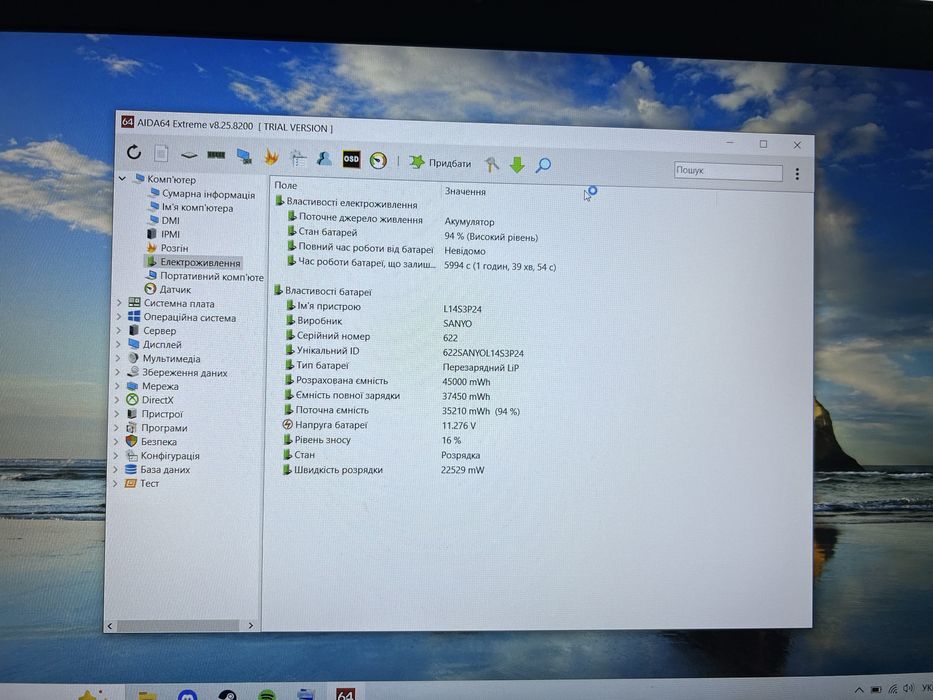Expand the Мультимедіа node arrow
Viewport: 933px width, 700px height.
point(117,358)
